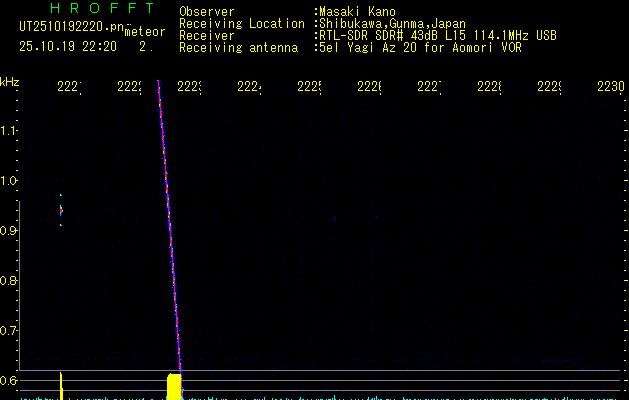The image size is (629, 400).
Task: Click the narrow yellow intensity spike at bottom left
Action: tap(61, 384)
